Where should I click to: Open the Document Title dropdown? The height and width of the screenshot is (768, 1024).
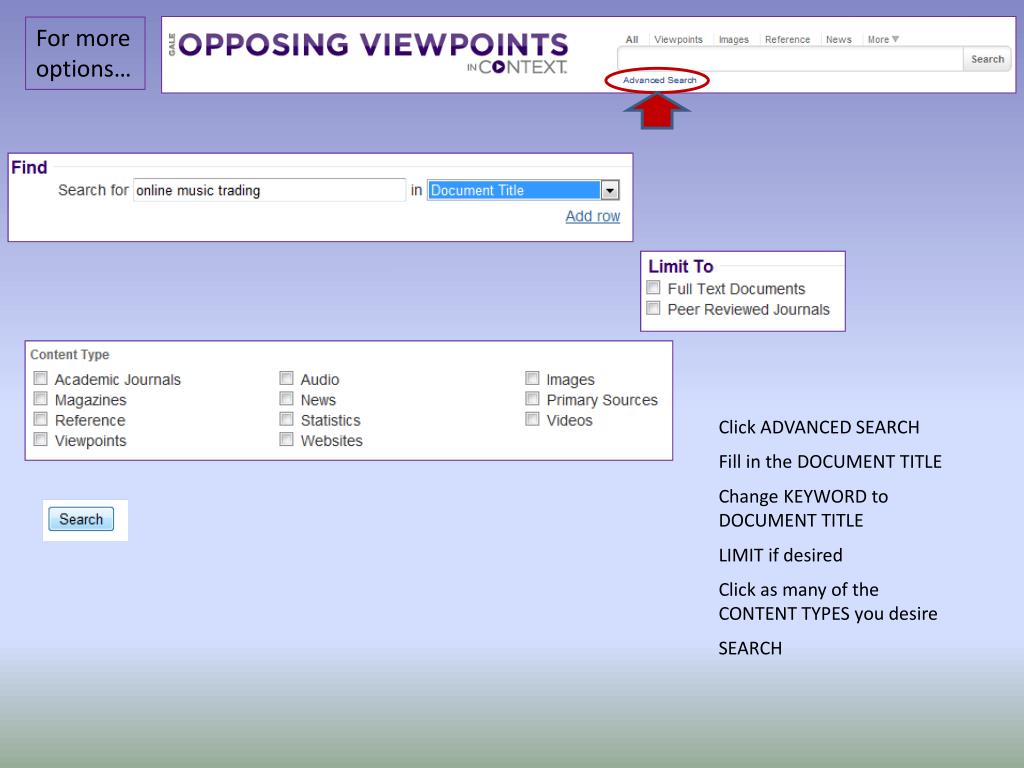click(x=523, y=190)
